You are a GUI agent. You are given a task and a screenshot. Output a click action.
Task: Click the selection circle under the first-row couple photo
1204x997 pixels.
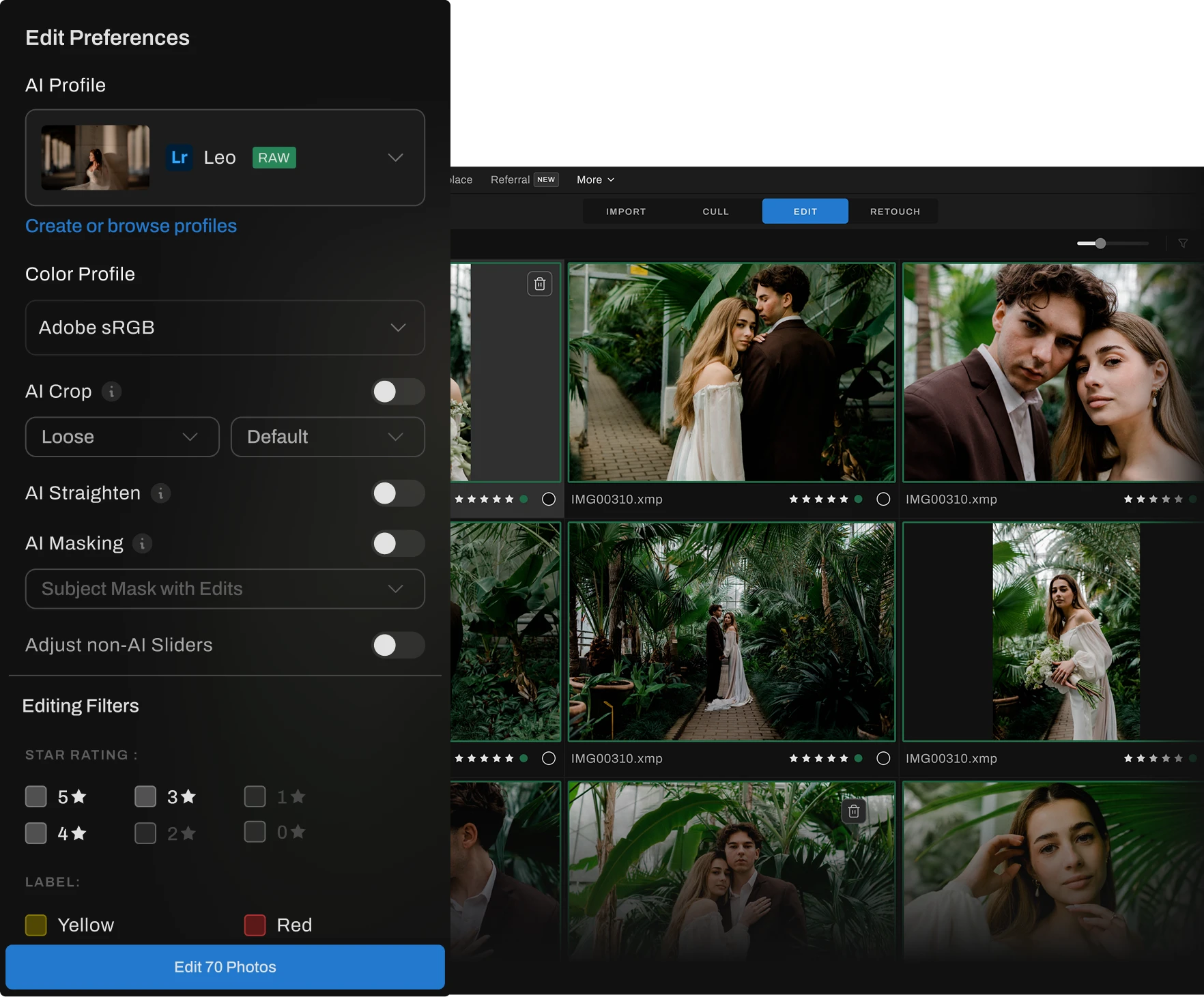pyautogui.click(x=883, y=500)
